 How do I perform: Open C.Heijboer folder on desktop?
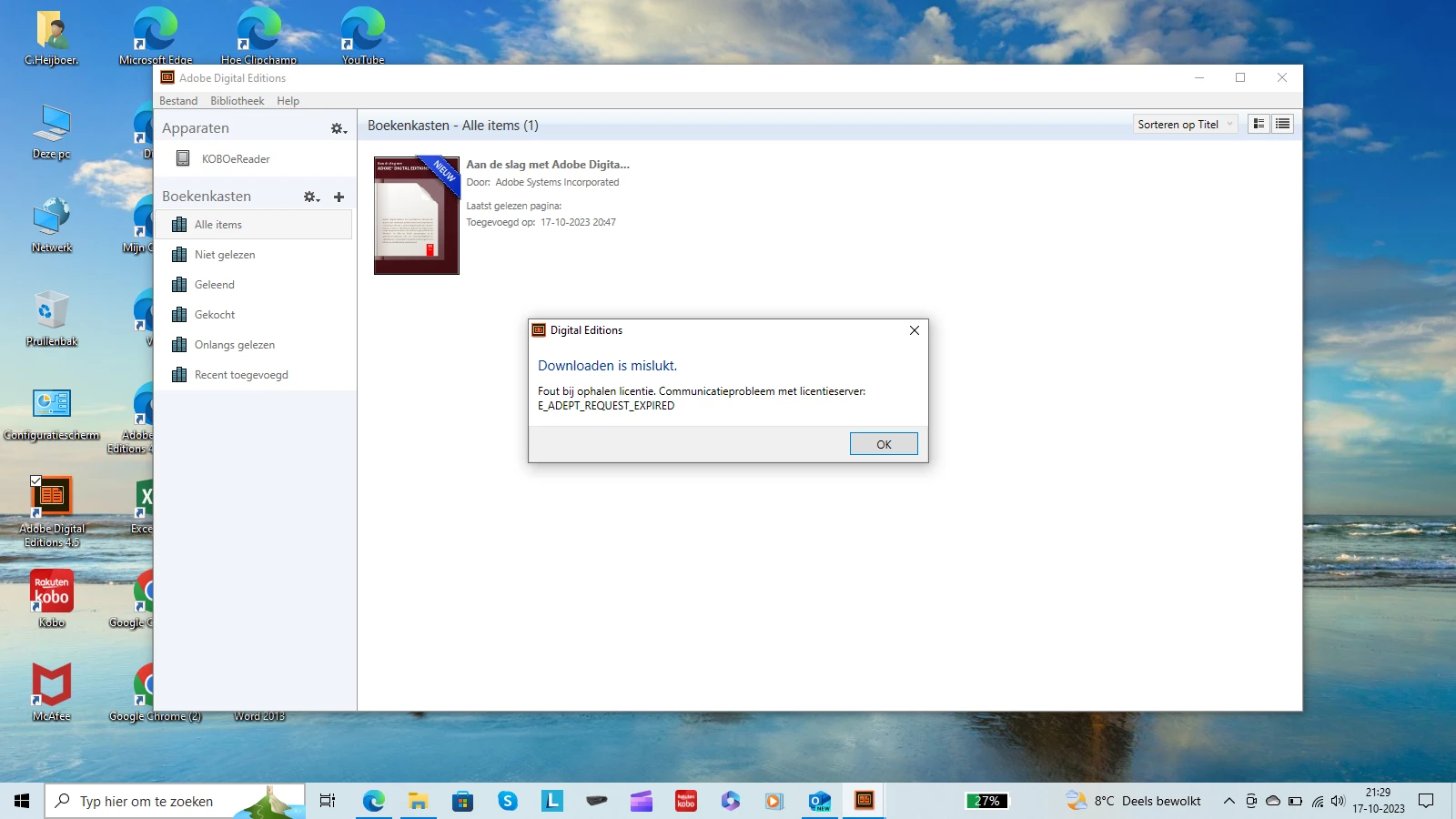pos(52,36)
